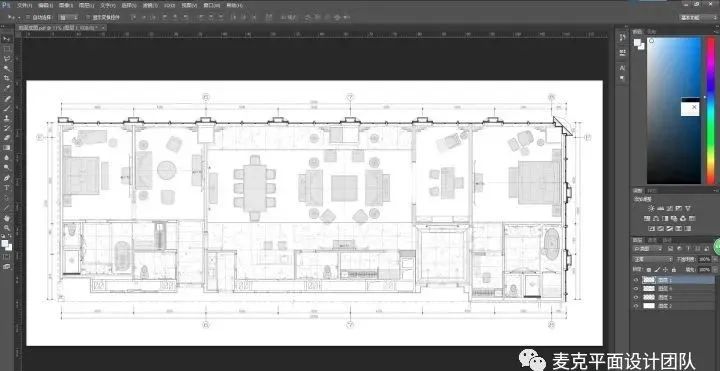
Task: Click the foreground/background color swatch in toolbar
Action: pos(6,245)
